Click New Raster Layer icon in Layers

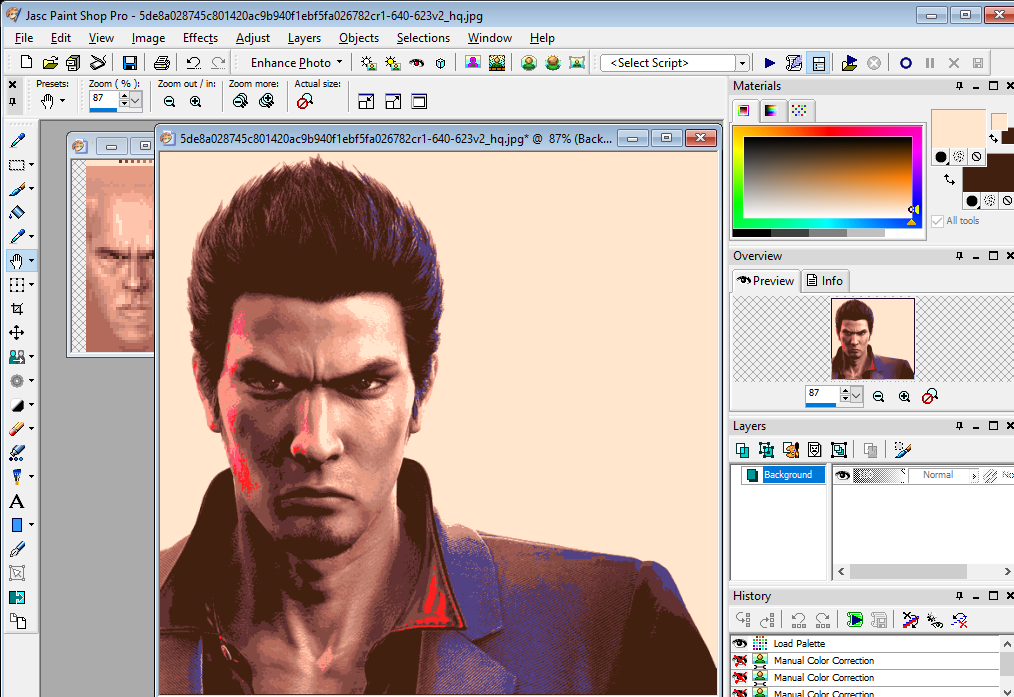(743, 451)
